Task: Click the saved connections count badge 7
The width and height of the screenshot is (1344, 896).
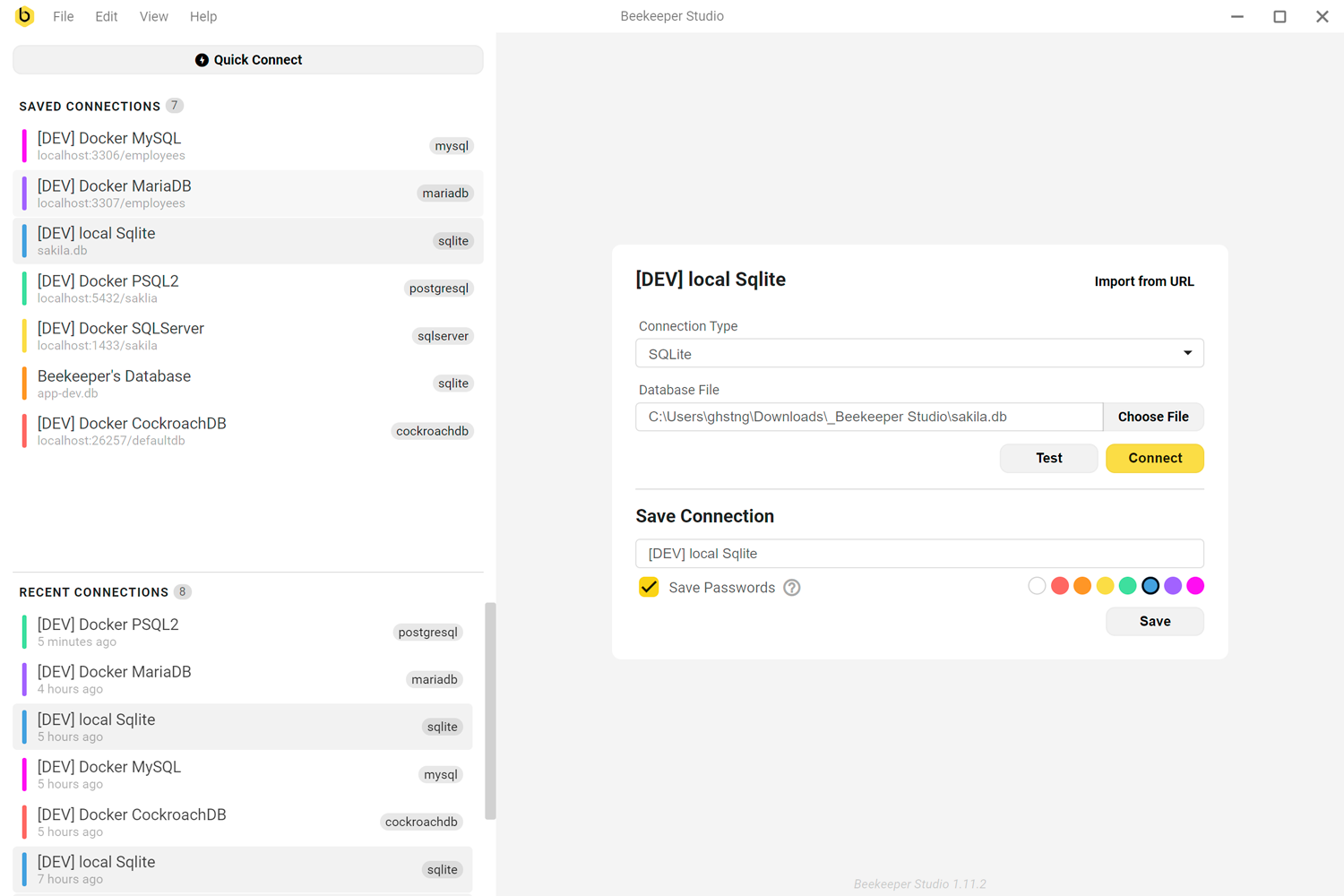Action: [x=175, y=106]
